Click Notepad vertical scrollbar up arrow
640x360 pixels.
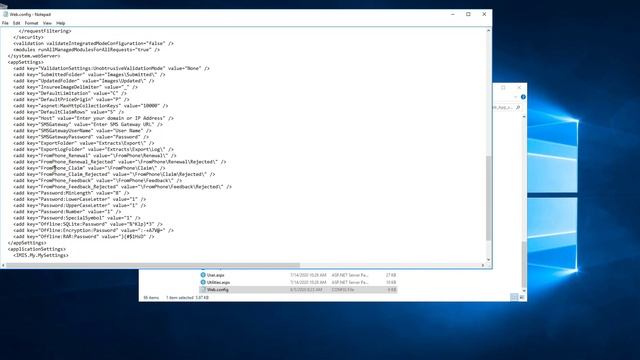click(x=489, y=31)
